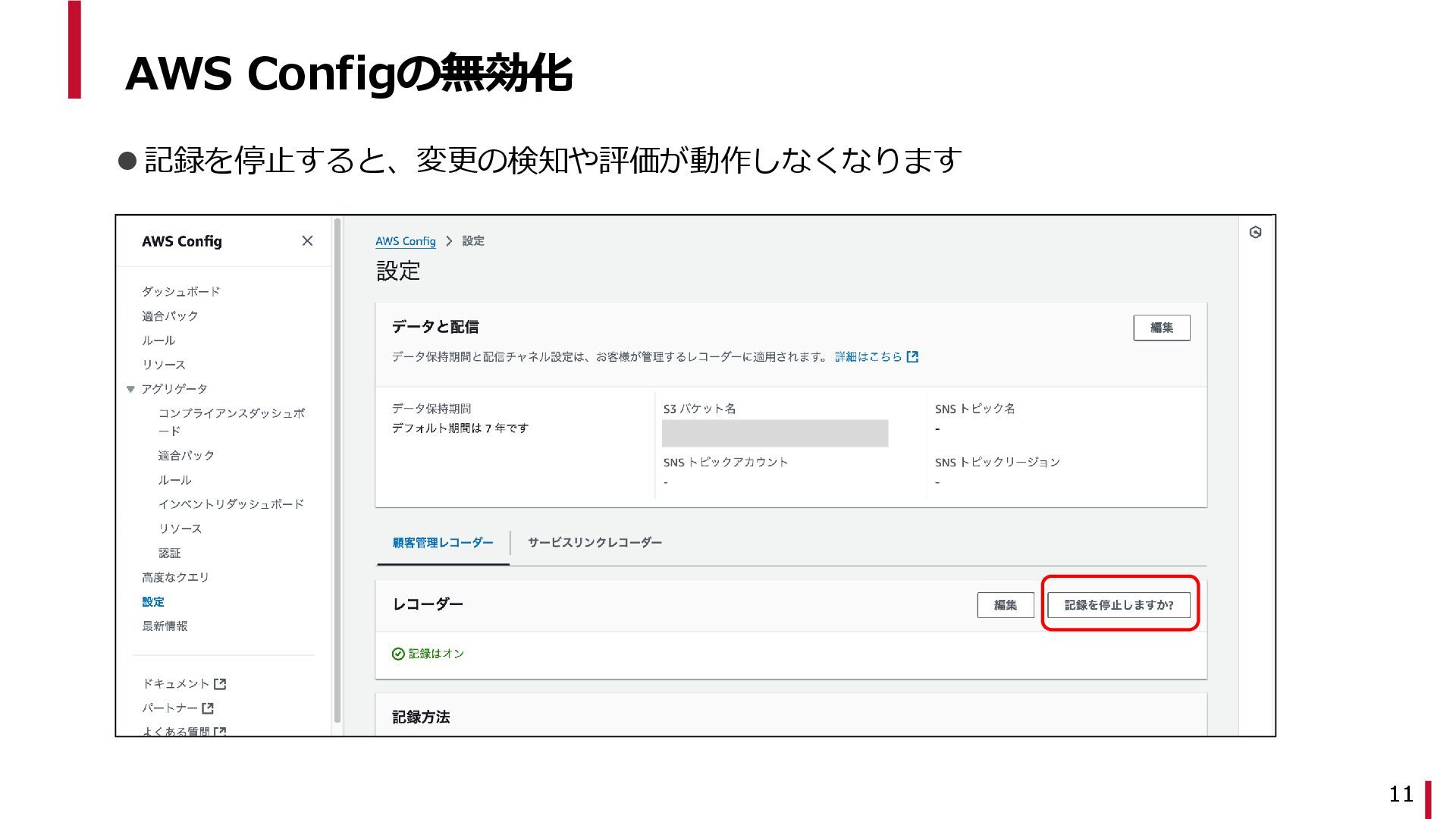1456x819 pixels.
Task: Open 最新情報 in the navigation menu
Action: [x=165, y=626]
